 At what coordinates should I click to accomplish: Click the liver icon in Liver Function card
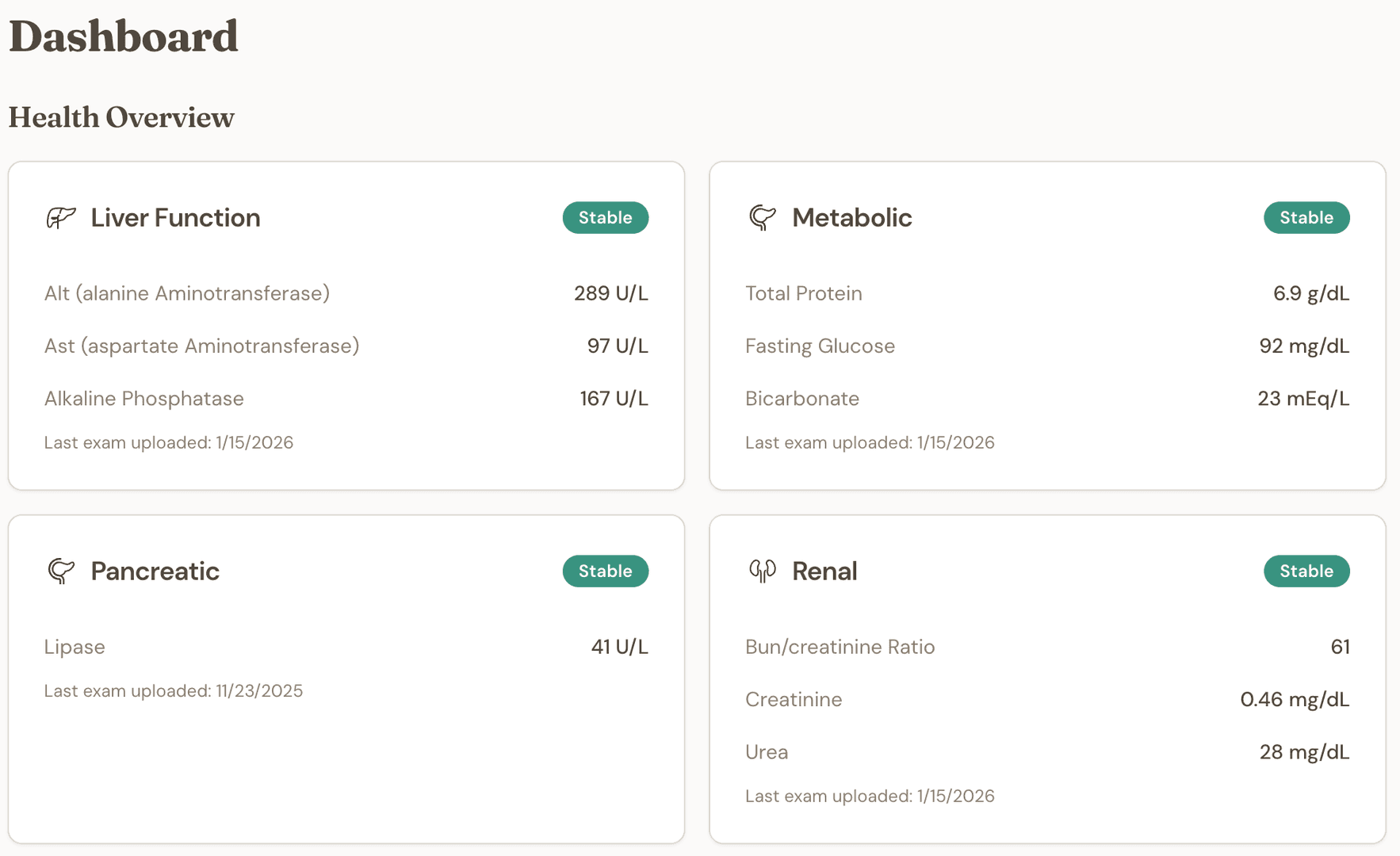tap(61, 217)
